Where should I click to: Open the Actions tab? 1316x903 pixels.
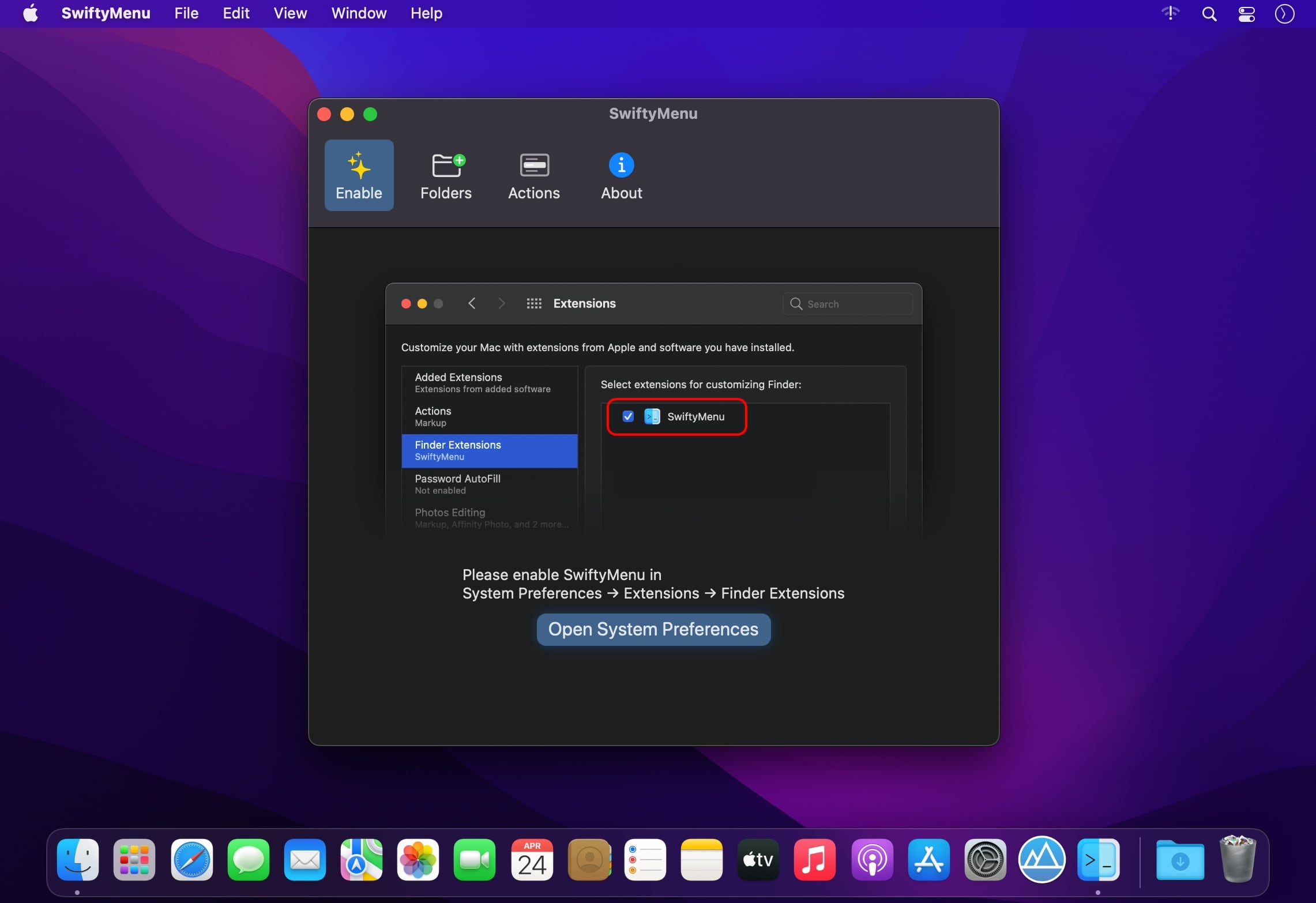point(533,175)
